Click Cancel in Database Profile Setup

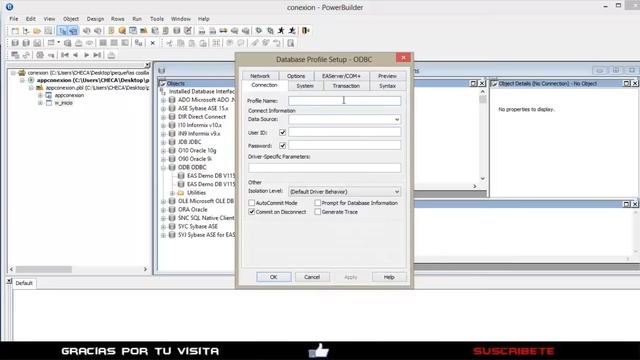pos(312,277)
